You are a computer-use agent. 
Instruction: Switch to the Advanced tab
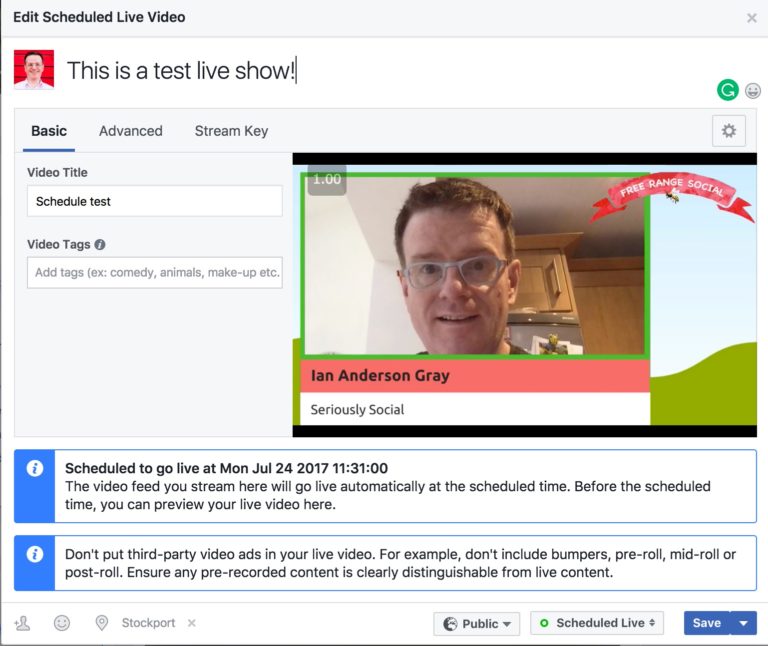131,131
